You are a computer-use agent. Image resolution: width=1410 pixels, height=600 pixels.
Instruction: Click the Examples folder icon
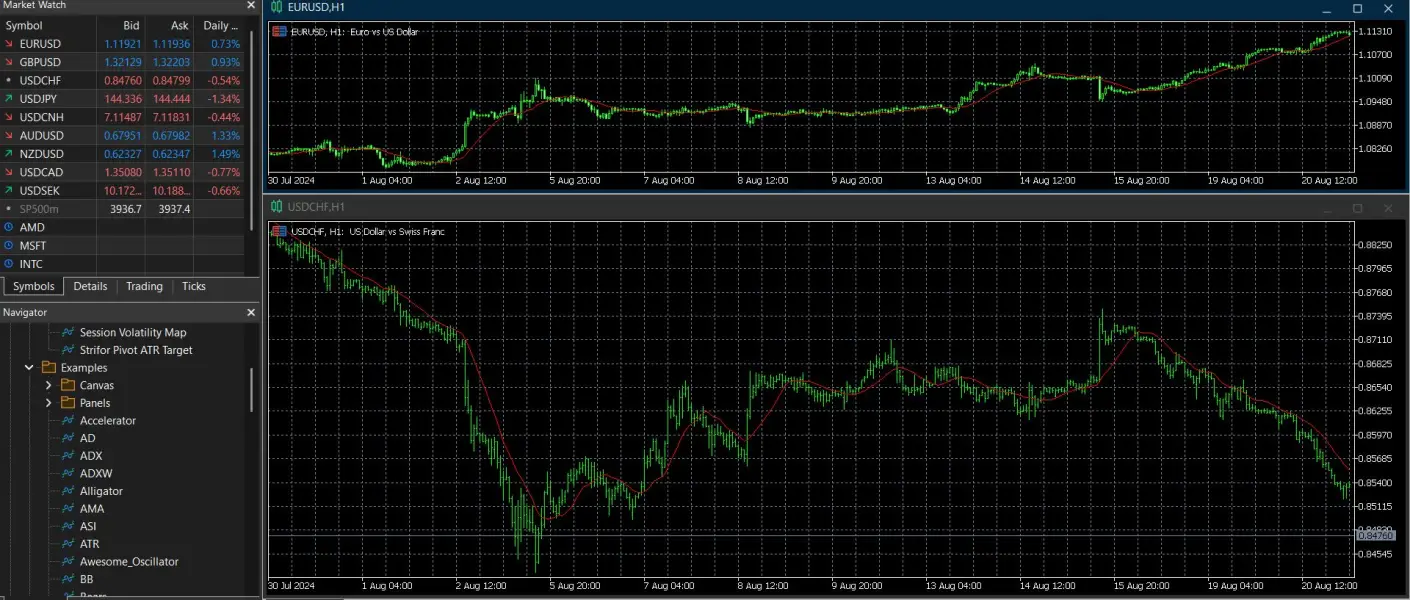tap(49, 368)
